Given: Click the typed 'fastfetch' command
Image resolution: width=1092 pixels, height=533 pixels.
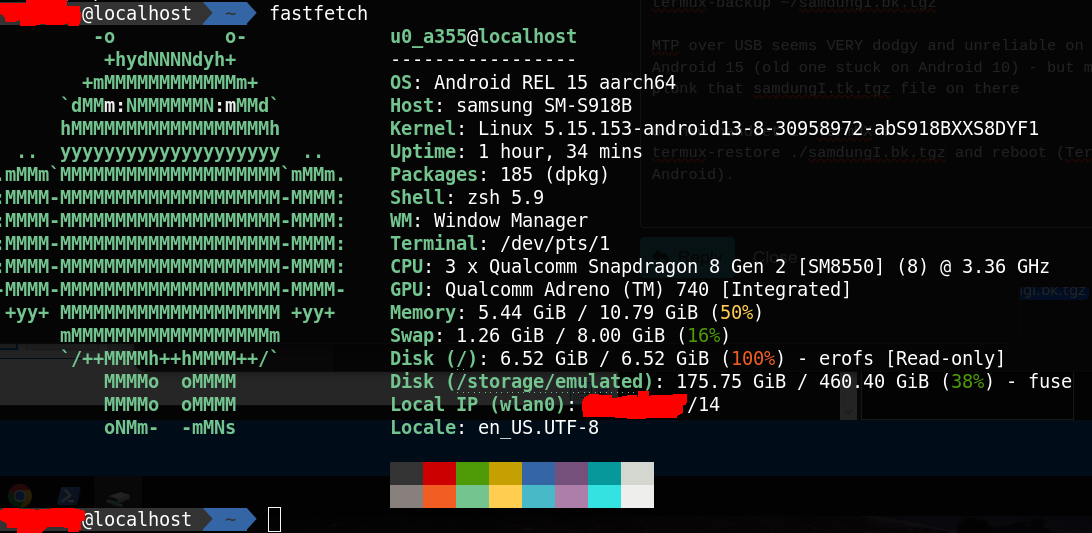Looking at the screenshot, I should 318,13.
